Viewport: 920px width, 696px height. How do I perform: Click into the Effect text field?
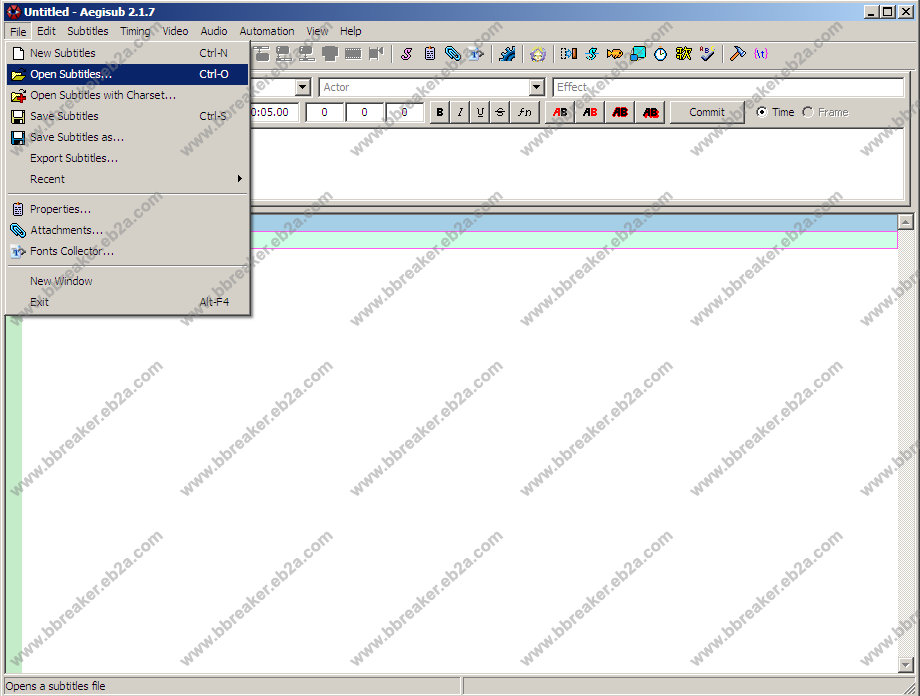[x=728, y=88]
